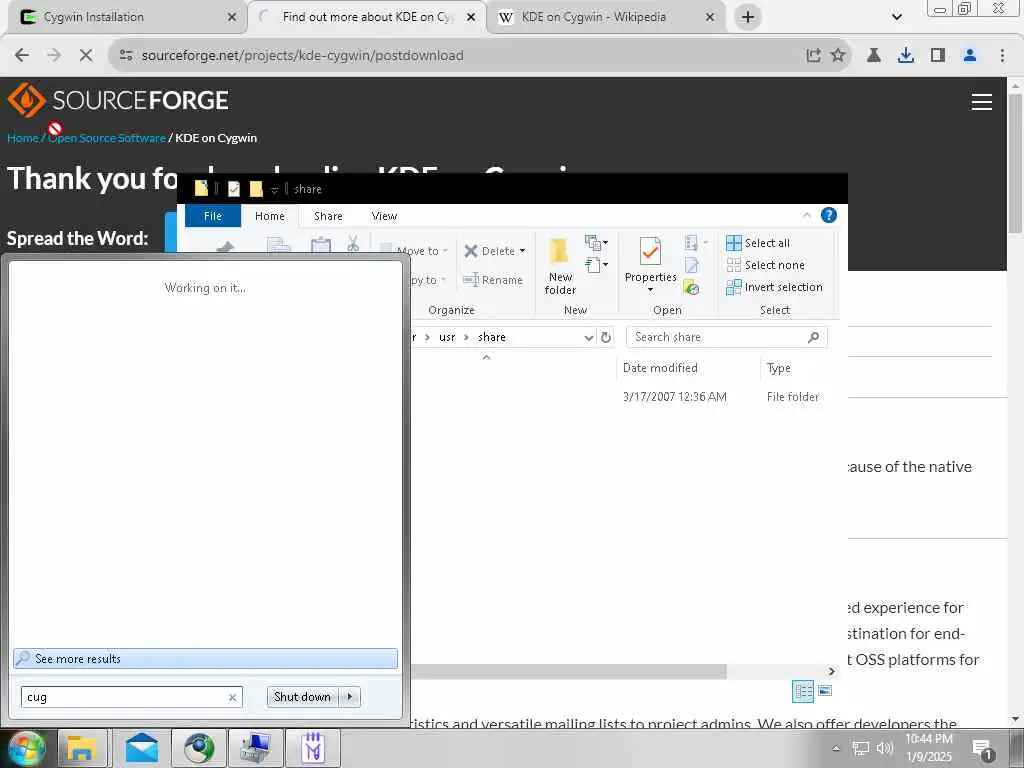Expand the Shut down options arrow
The height and width of the screenshot is (768, 1024).
[x=351, y=697]
